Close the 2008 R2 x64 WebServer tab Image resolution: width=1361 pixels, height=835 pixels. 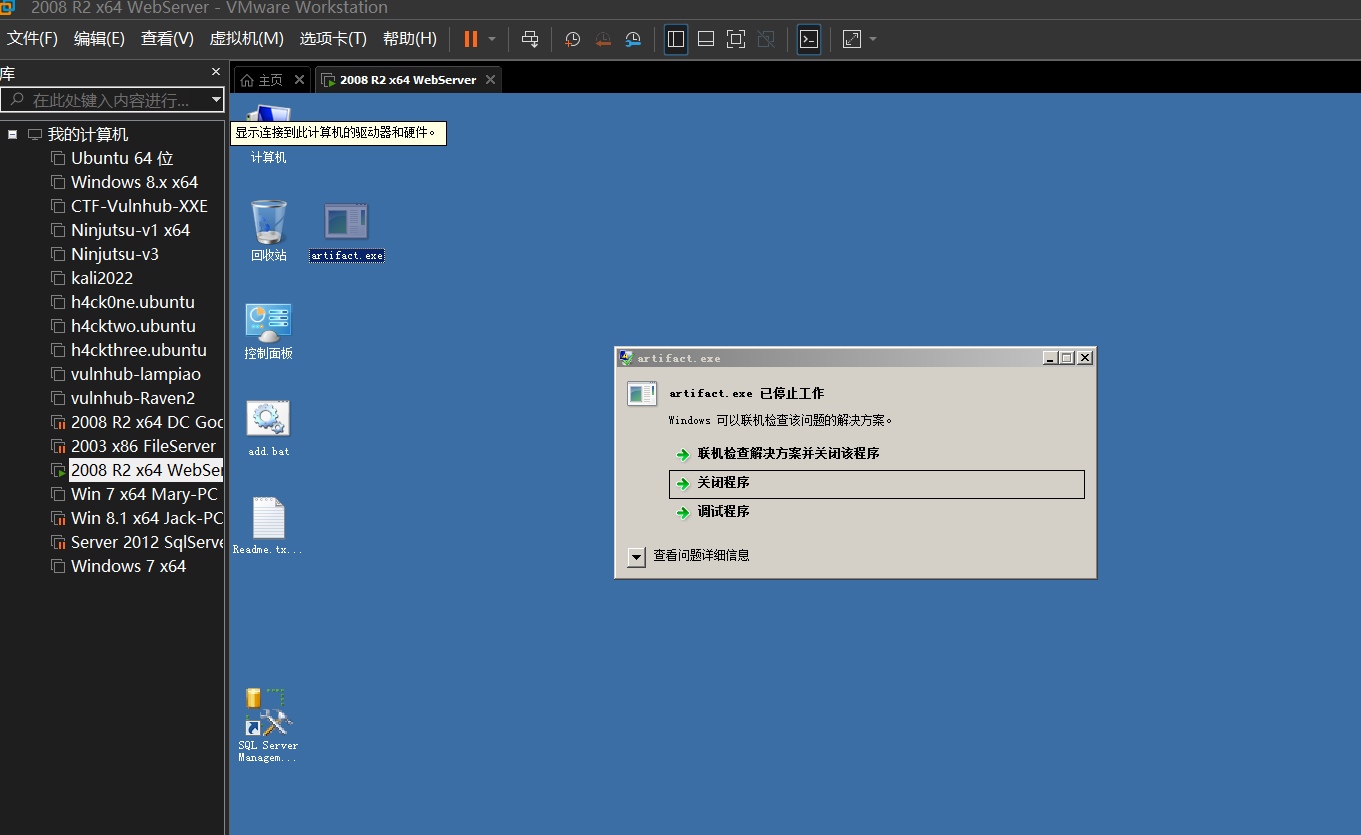point(490,80)
